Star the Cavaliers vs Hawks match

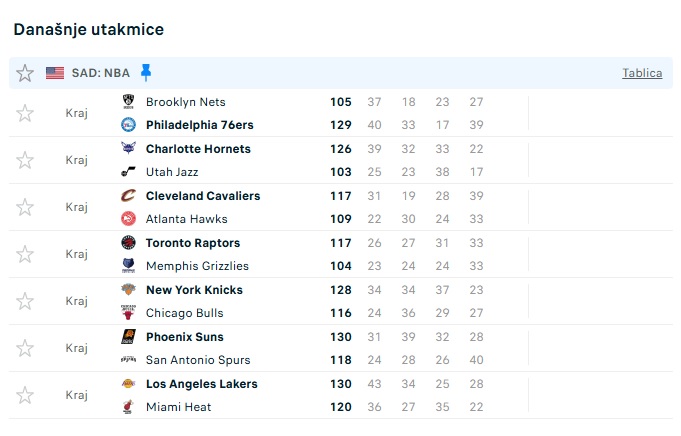pyautogui.click(x=25, y=207)
